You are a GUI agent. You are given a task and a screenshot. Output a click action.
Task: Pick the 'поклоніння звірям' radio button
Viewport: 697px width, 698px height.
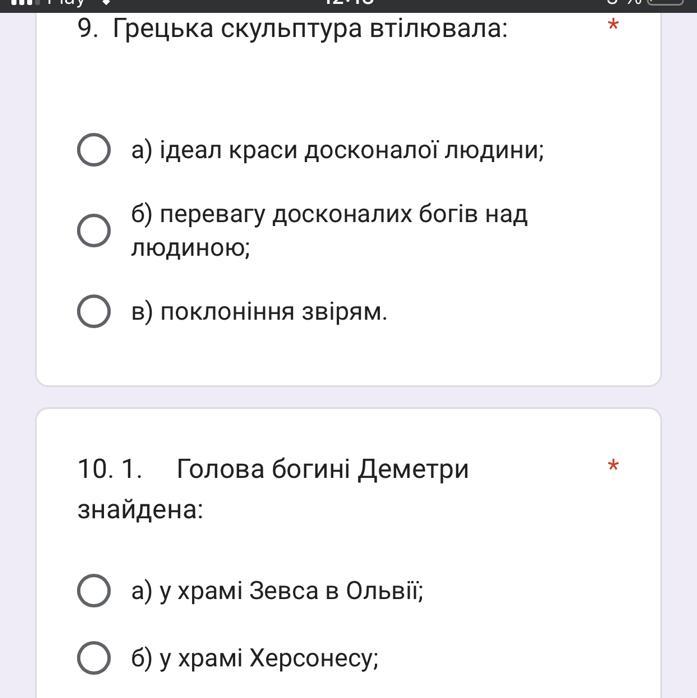[x=94, y=311]
